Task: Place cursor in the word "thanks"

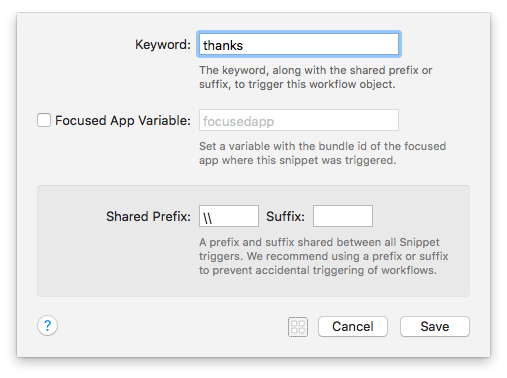Action: pyautogui.click(x=223, y=45)
